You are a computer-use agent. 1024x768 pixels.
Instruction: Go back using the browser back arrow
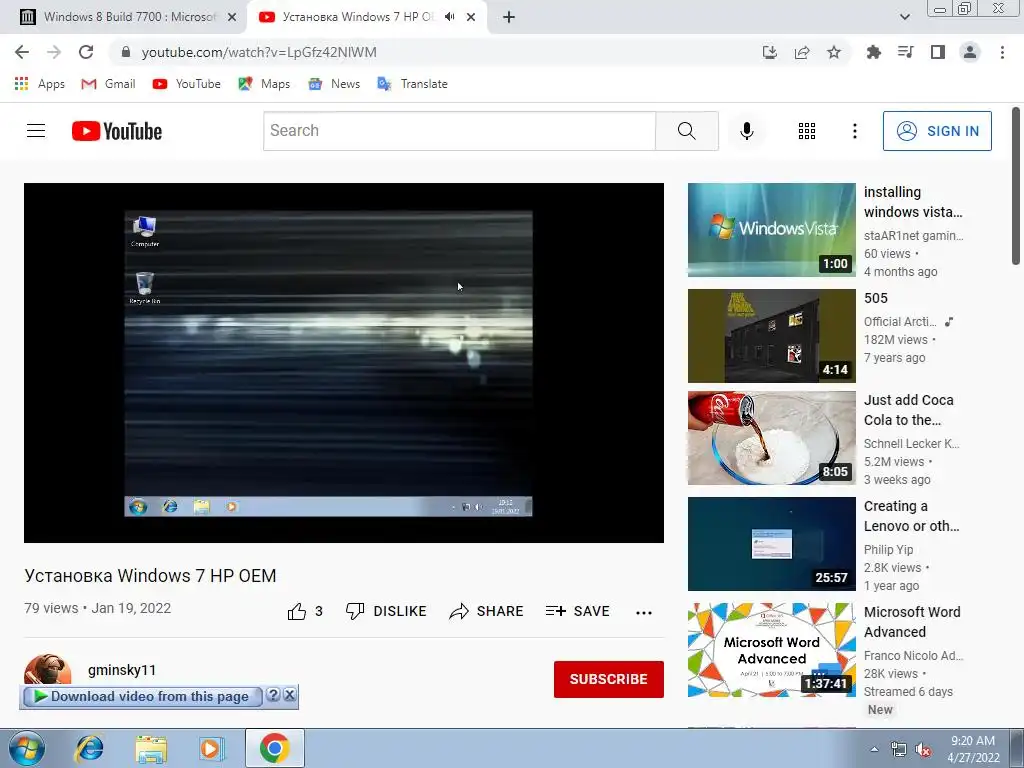point(22,52)
